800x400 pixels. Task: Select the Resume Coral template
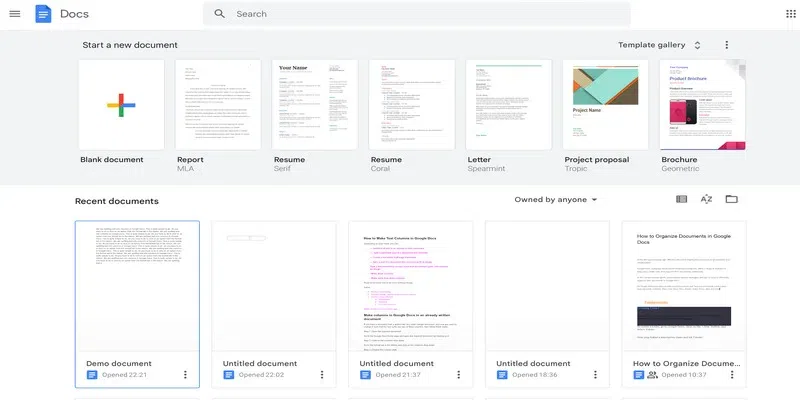coord(412,105)
